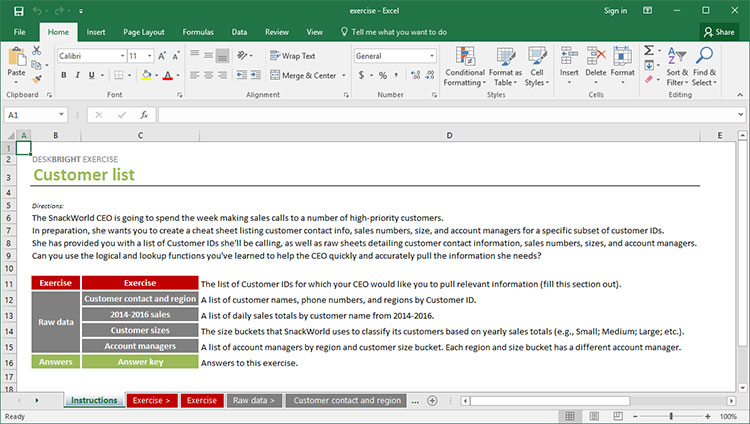750x424 pixels.
Task: Switch to the Formulas ribbon tab
Action: 197,32
